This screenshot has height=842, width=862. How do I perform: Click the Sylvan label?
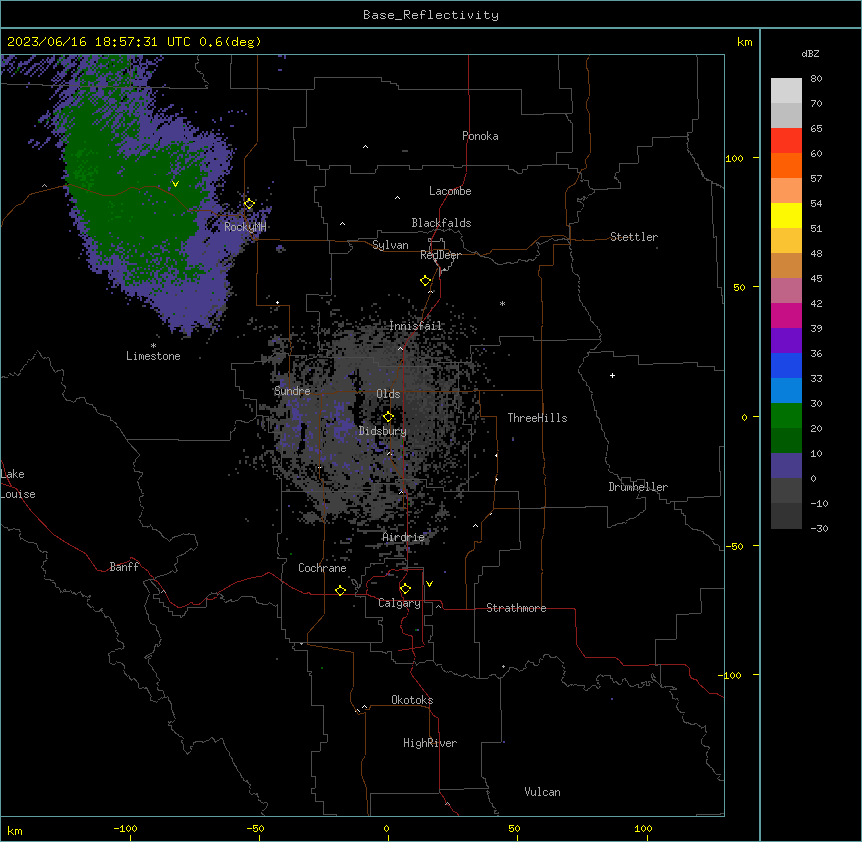[x=390, y=245]
